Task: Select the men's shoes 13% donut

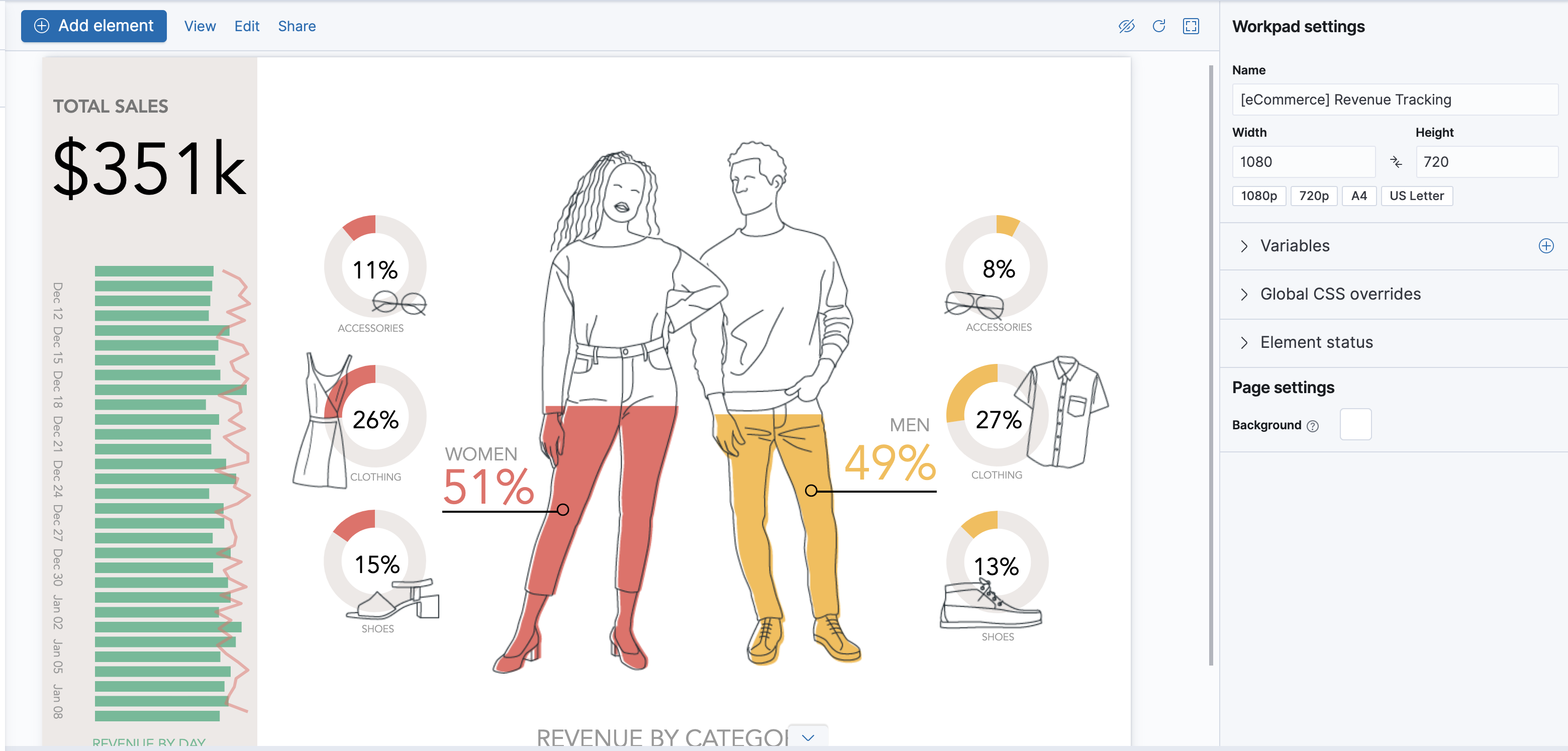Action: (997, 562)
